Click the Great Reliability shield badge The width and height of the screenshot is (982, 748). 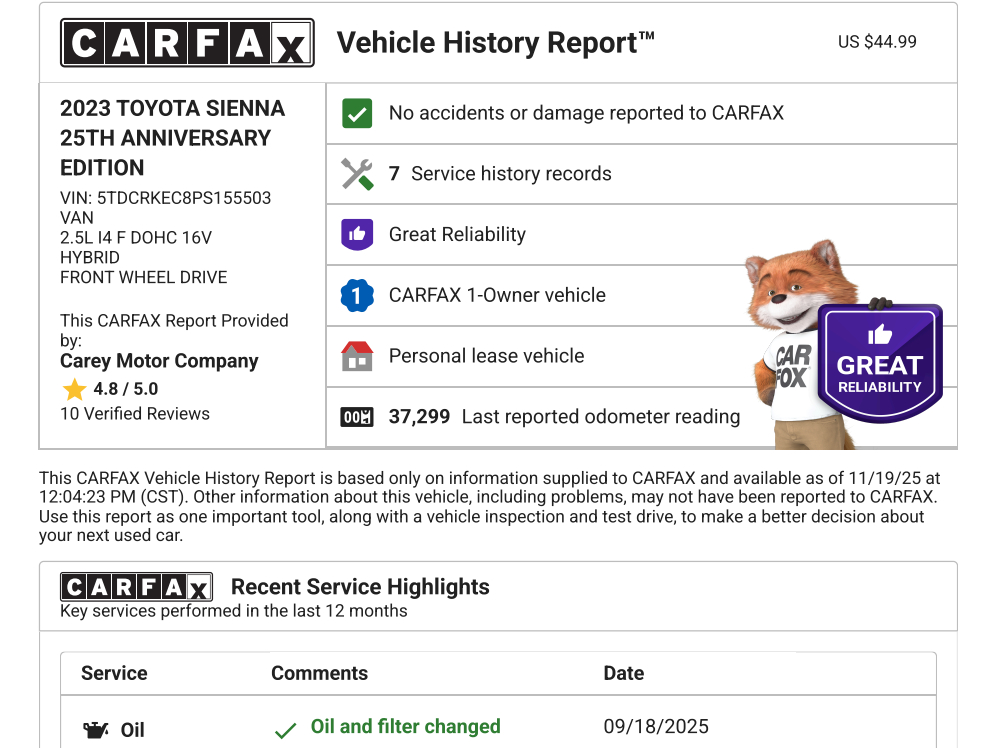pos(879,364)
